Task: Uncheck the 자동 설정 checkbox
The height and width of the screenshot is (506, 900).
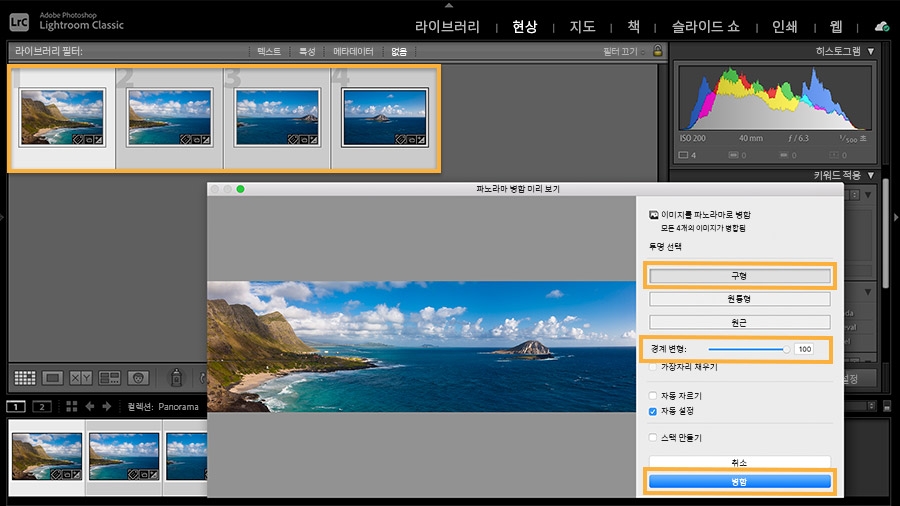Action: (x=653, y=411)
